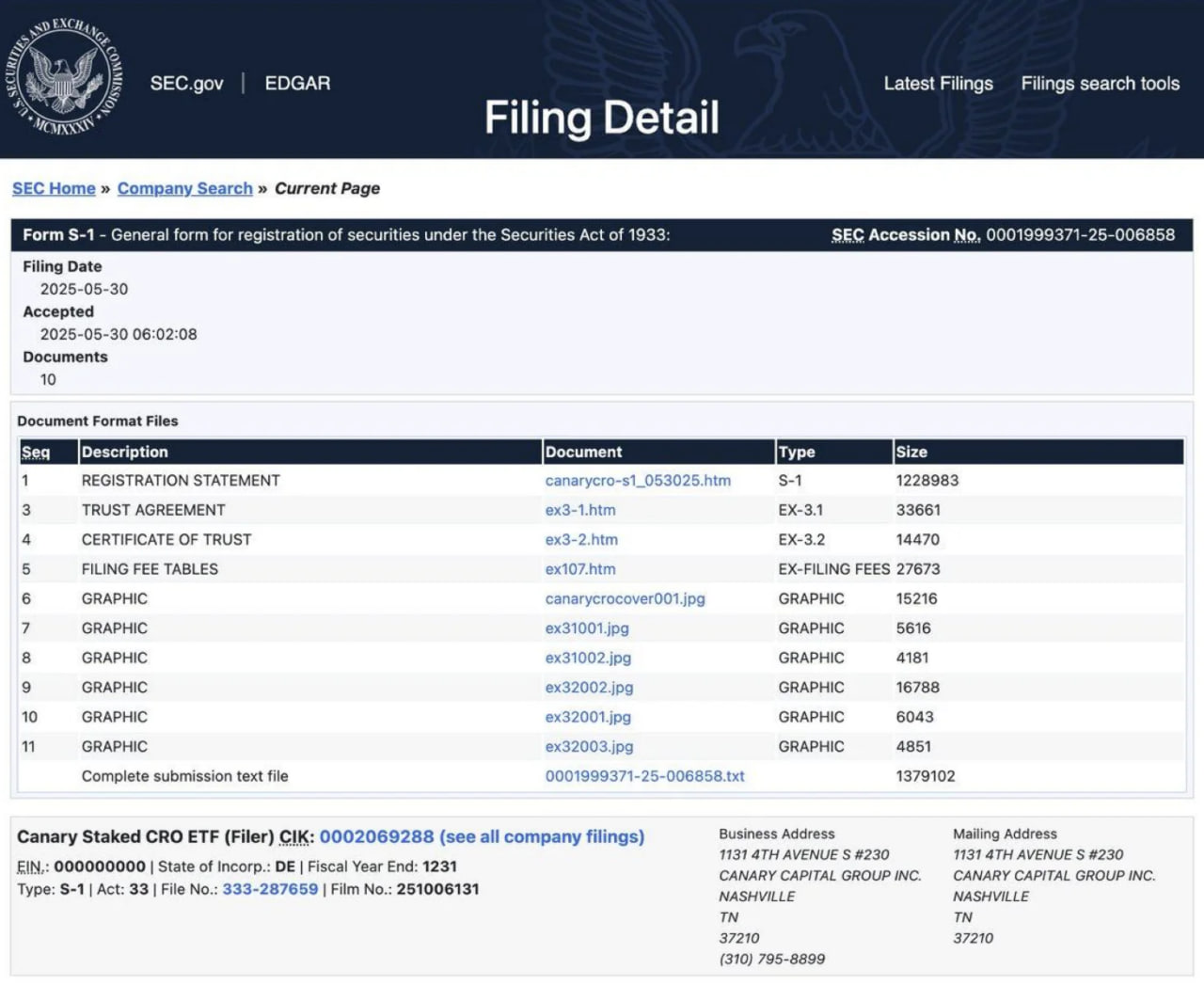Go back to Company Search breadcrumb
Viewport: 1204px width, 985px height.
click(184, 188)
